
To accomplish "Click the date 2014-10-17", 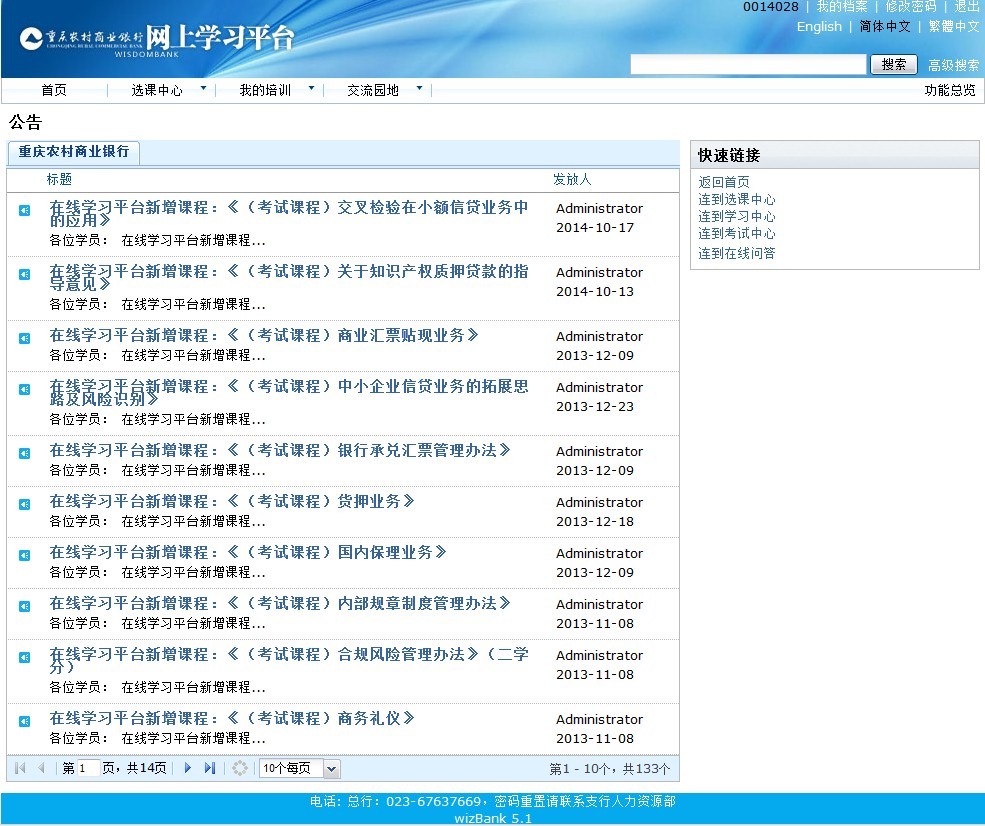I will 595,227.
